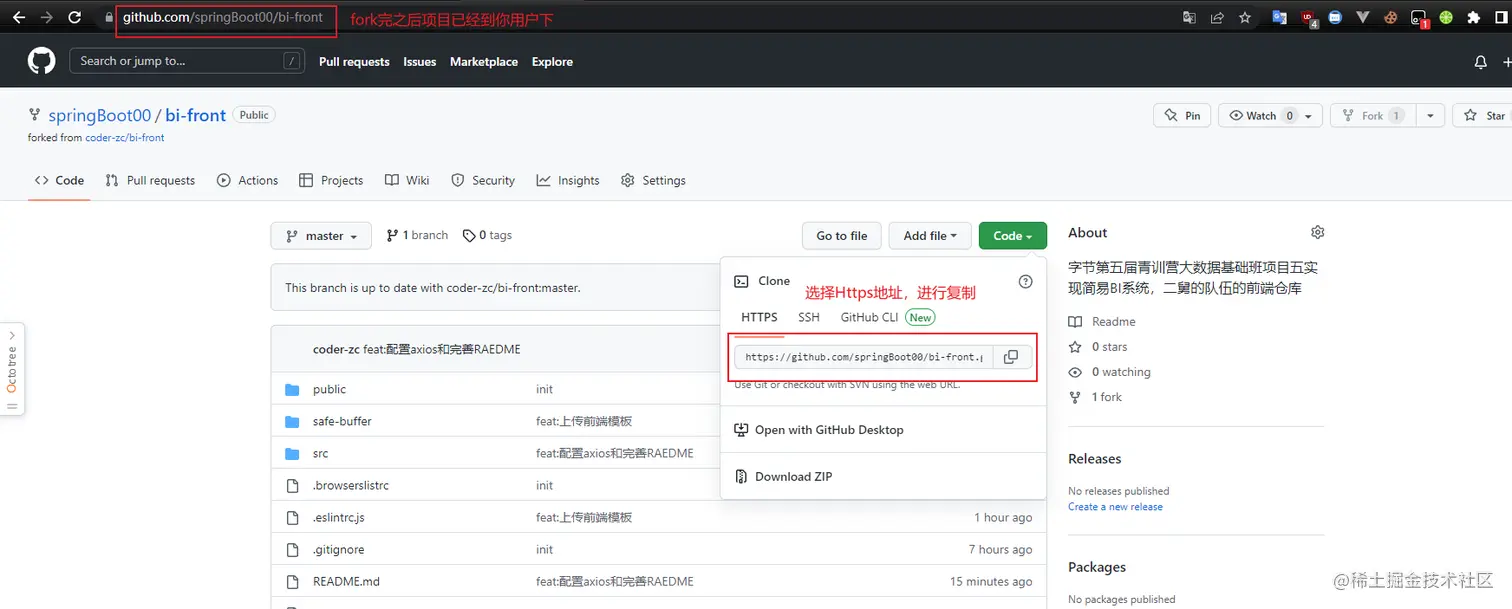This screenshot has width=1512, height=609.
Task: Expand the Octotree side panel
Action: 12,369
